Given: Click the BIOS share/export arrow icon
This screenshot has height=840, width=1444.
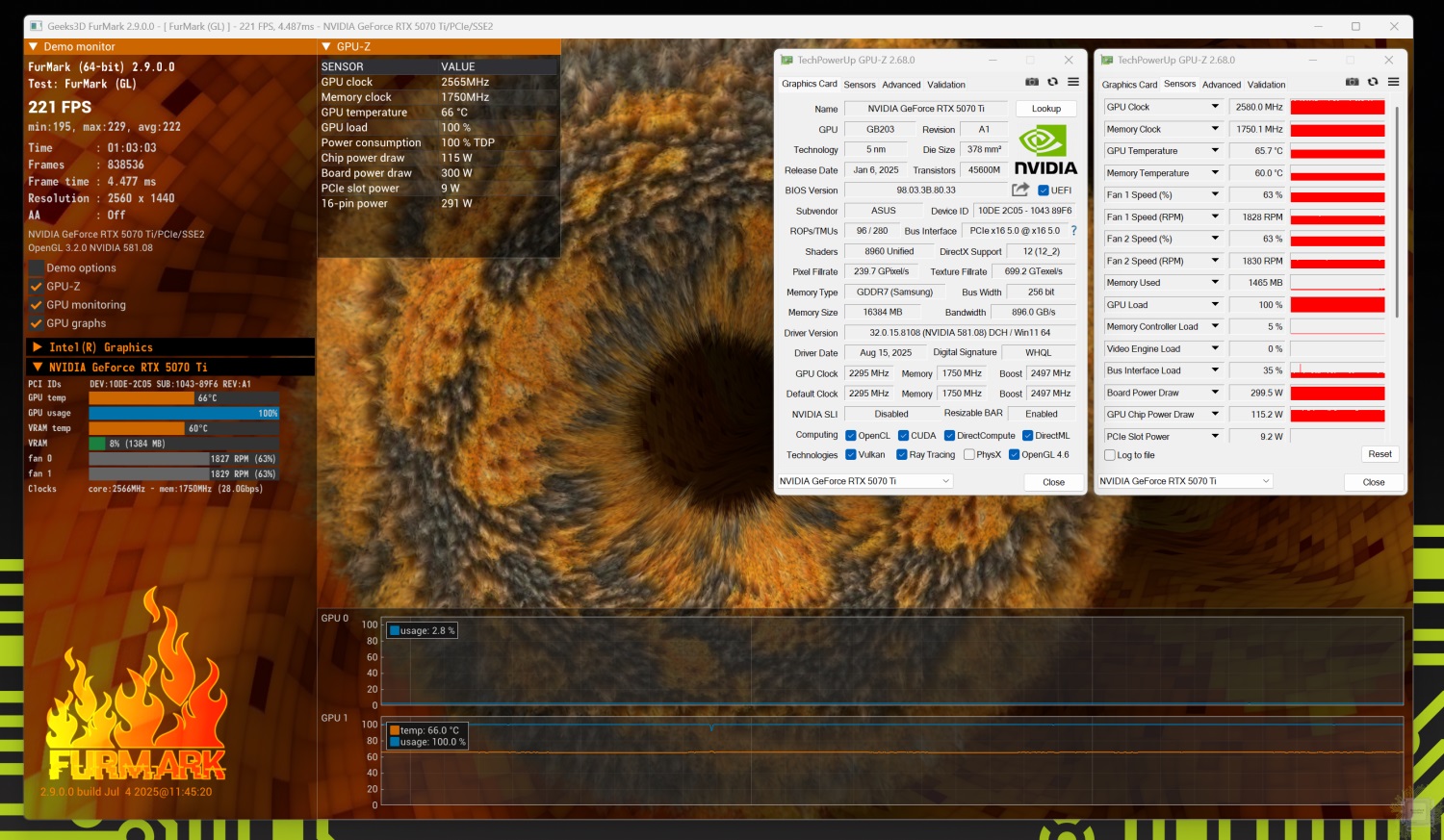Looking at the screenshot, I should click(x=1020, y=191).
